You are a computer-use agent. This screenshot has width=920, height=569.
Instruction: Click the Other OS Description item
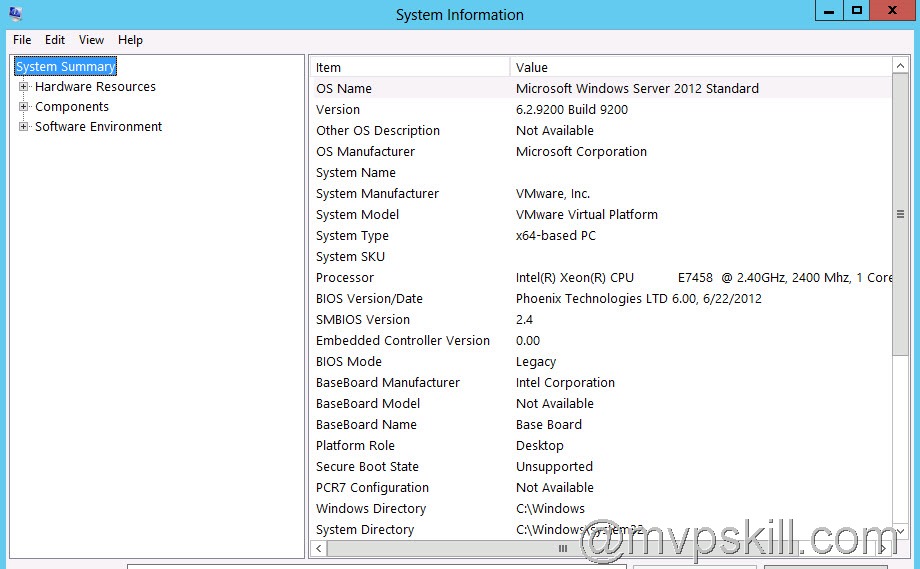[378, 131]
